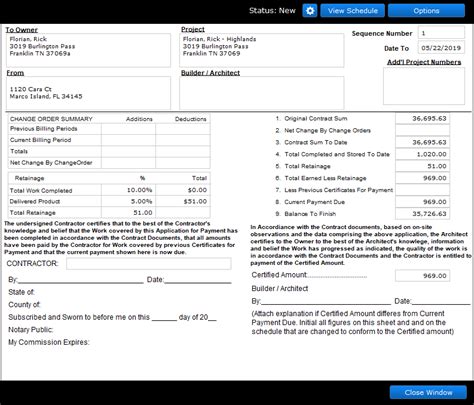Click the Status: New label
Image resolution: width=474 pixels, height=405 pixels.
272,11
